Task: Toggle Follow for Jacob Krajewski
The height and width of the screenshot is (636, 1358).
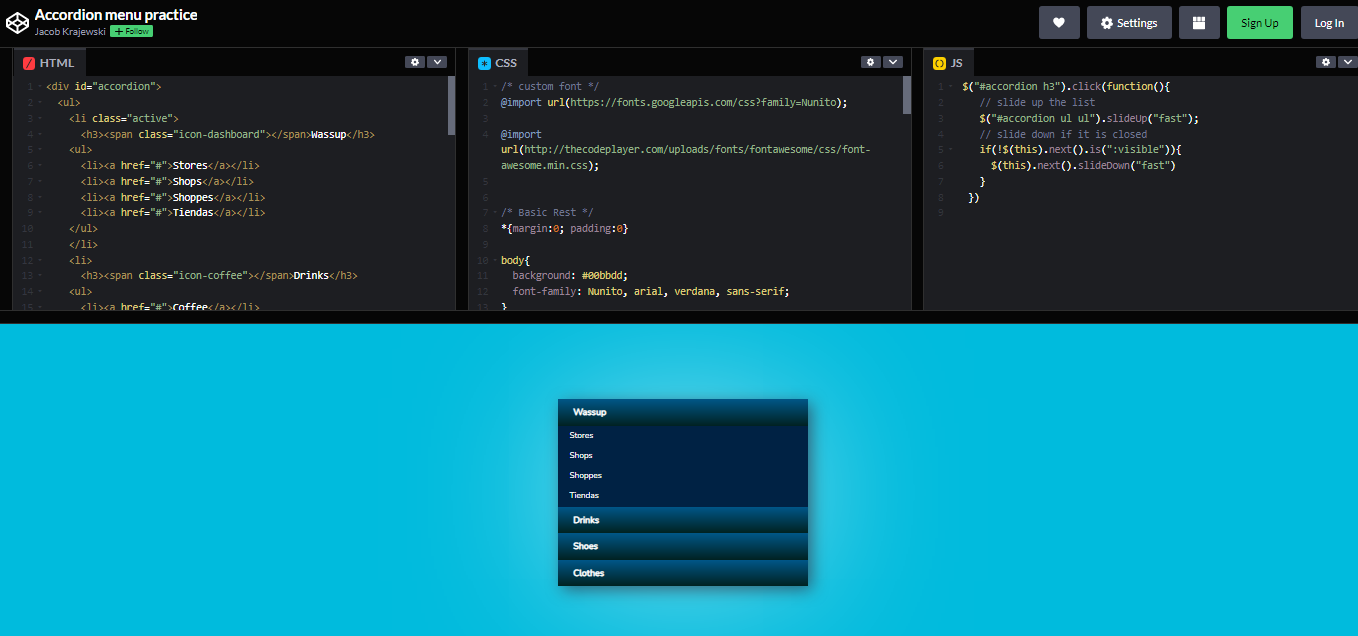Action: [x=131, y=31]
